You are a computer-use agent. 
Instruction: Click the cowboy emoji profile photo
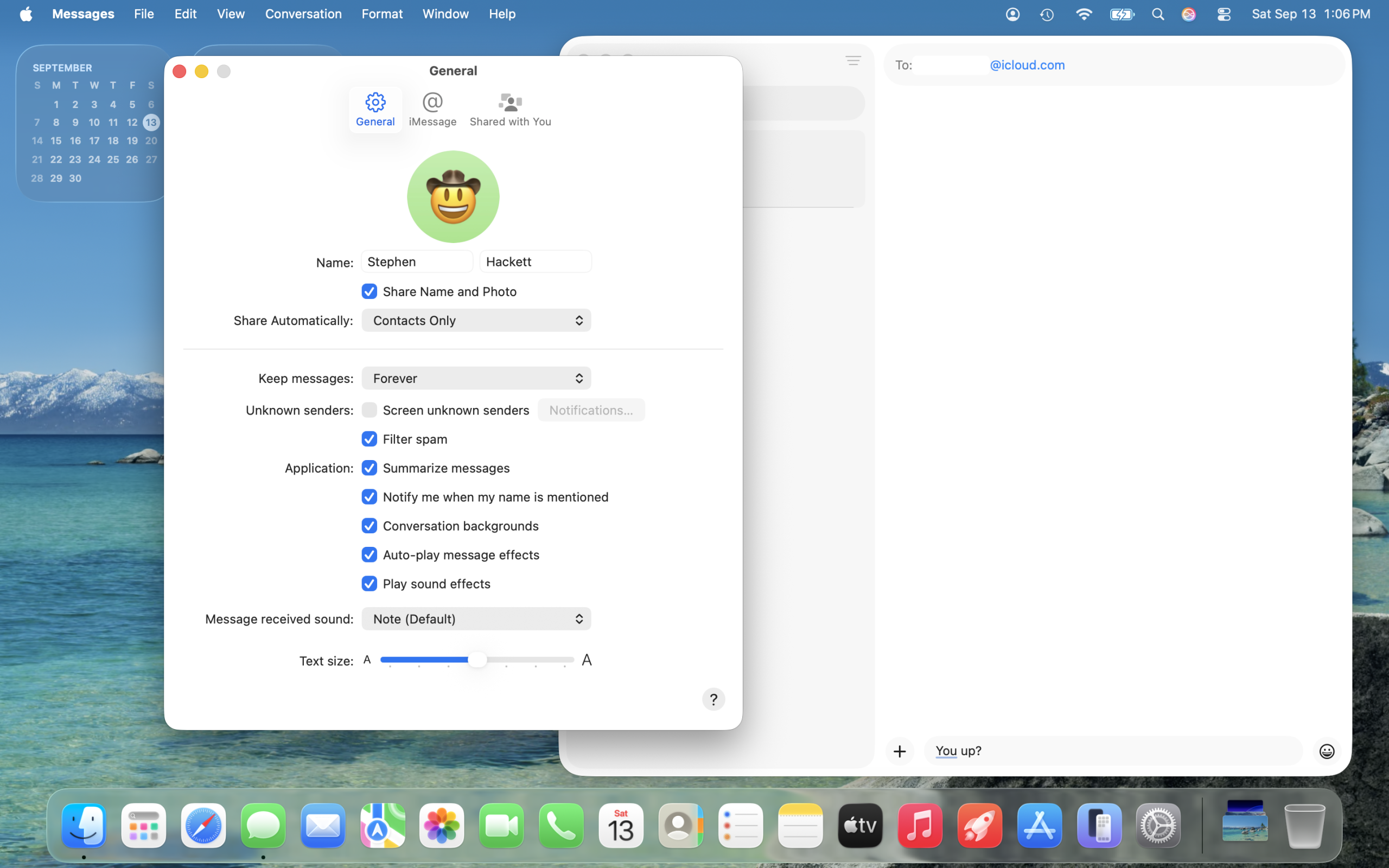(453, 197)
